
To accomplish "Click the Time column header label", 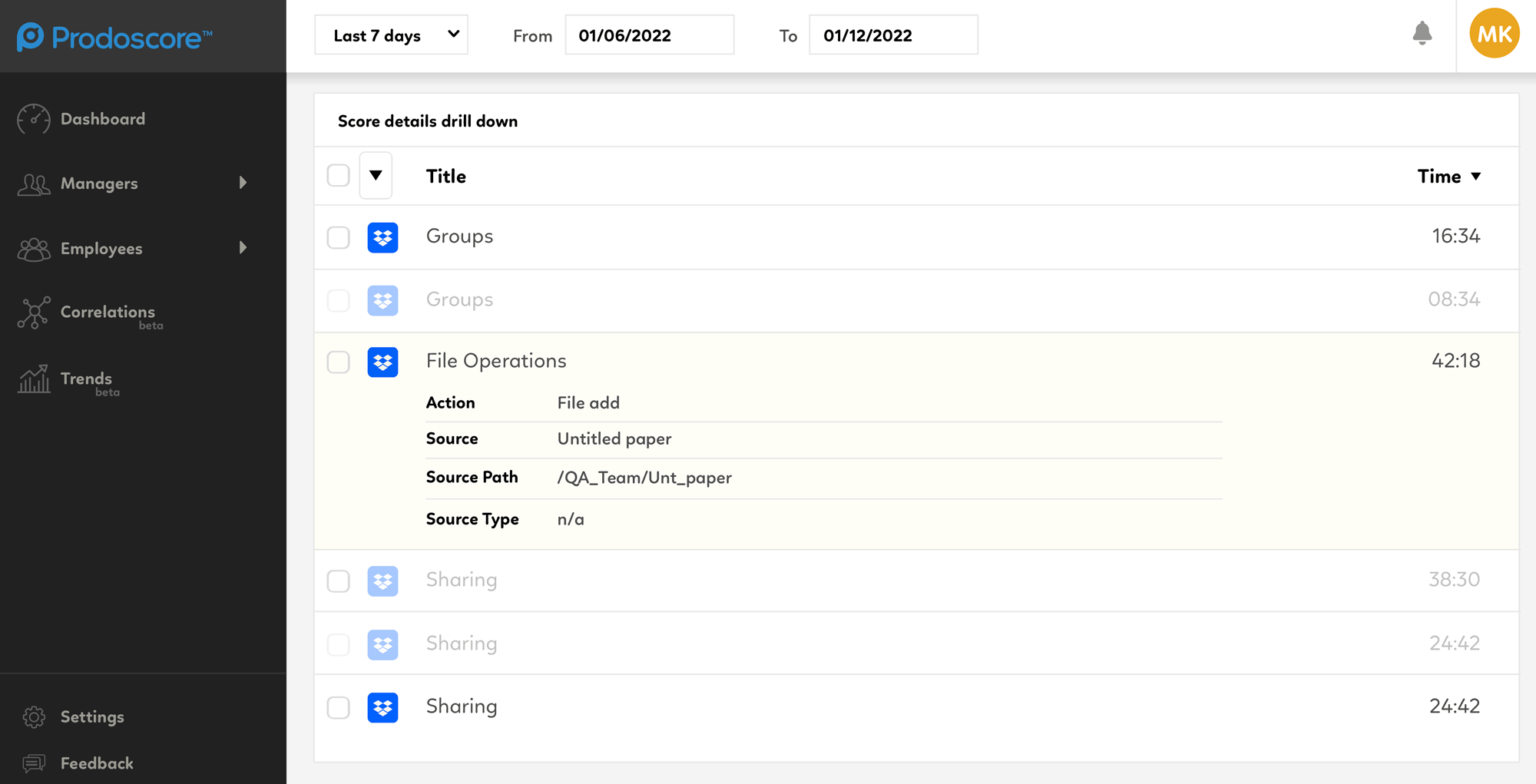I will (1439, 177).
